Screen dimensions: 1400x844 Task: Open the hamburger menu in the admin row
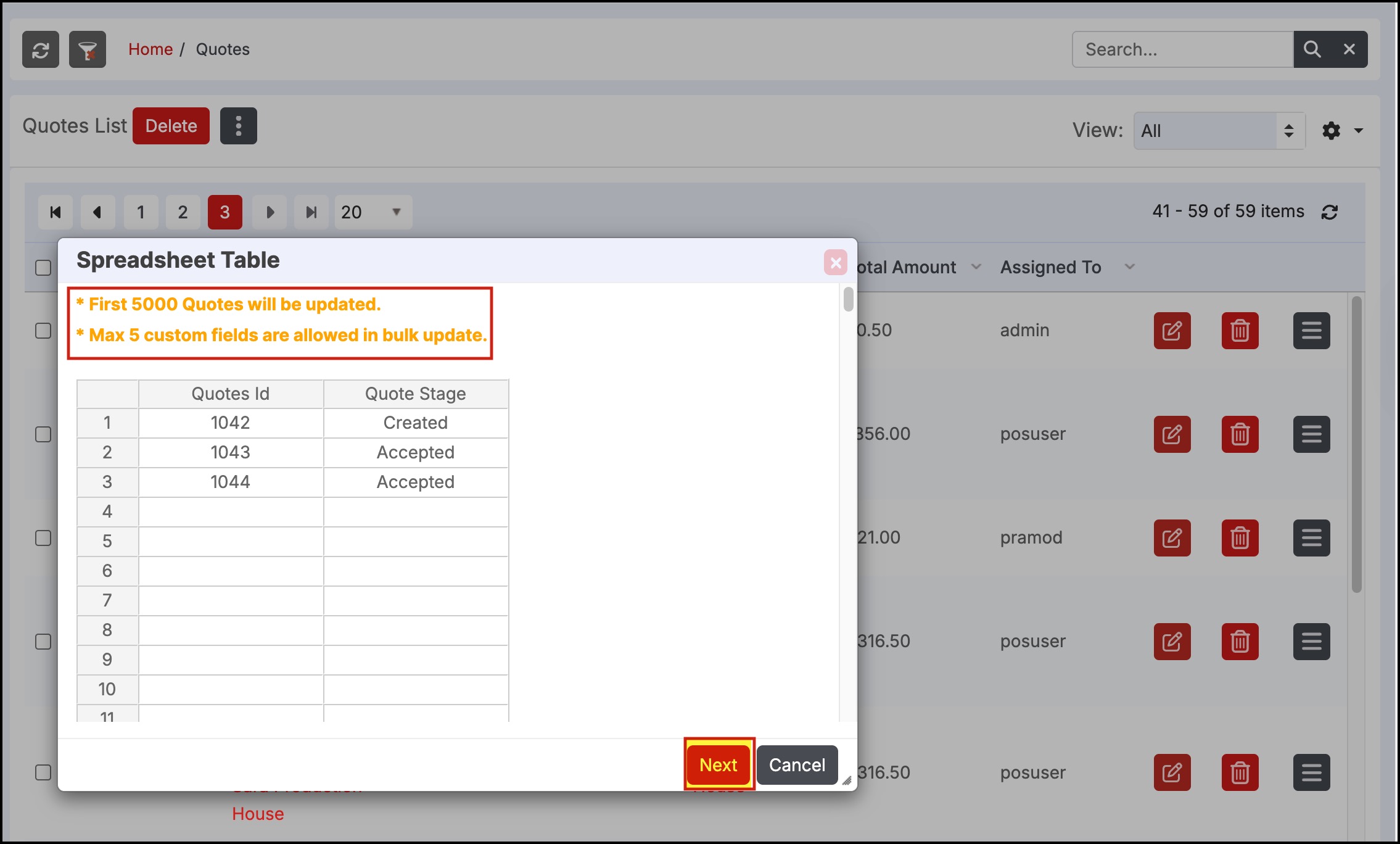(x=1311, y=331)
